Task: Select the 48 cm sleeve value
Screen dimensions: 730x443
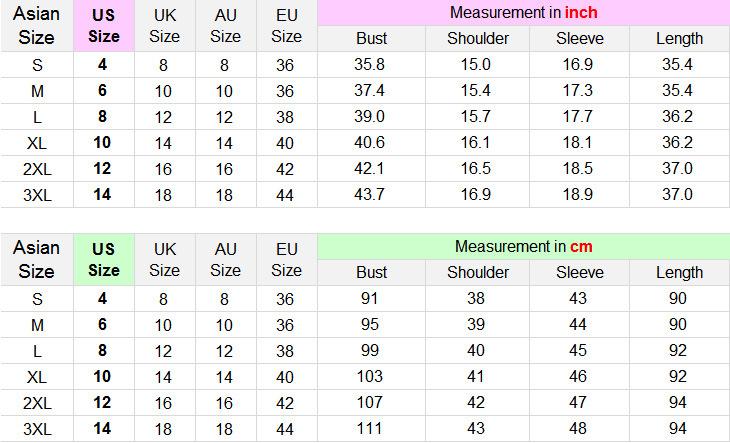Action: (x=580, y=428)
